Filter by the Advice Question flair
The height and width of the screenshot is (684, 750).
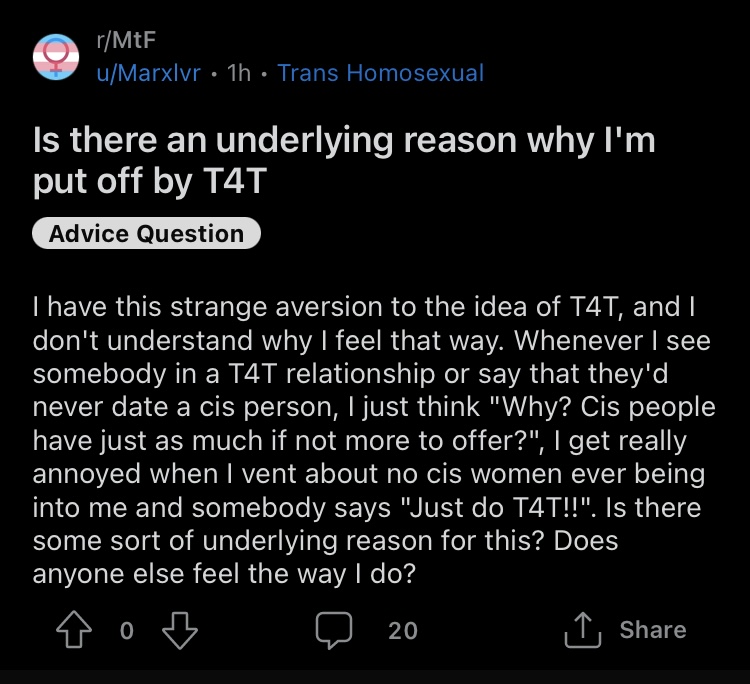[146, 233]
